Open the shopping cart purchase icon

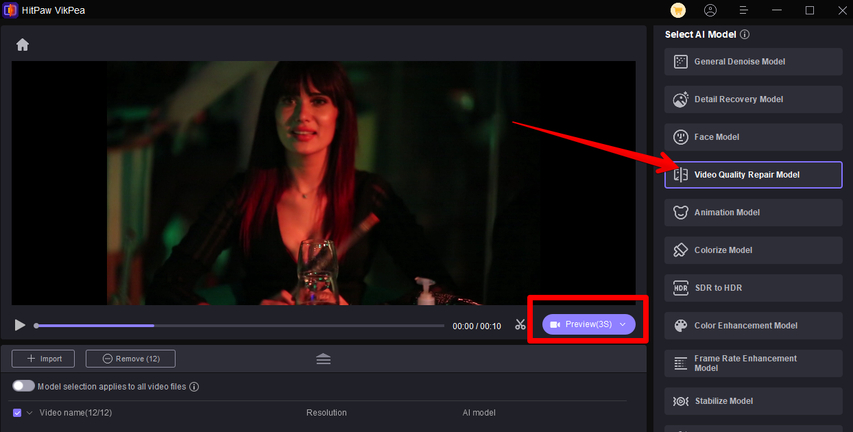tap(678, 10)
